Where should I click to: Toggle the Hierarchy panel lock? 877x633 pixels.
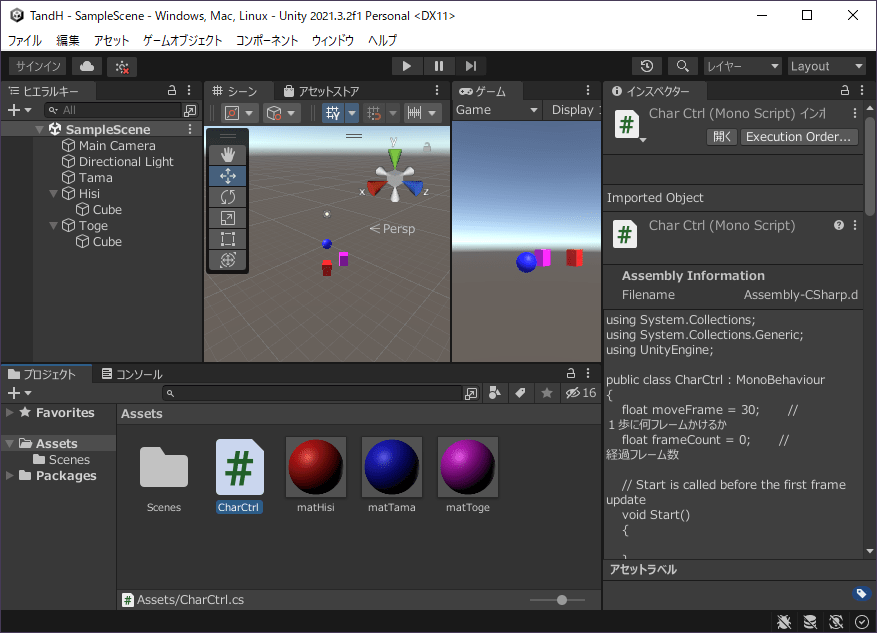click(x=172, y=91)
